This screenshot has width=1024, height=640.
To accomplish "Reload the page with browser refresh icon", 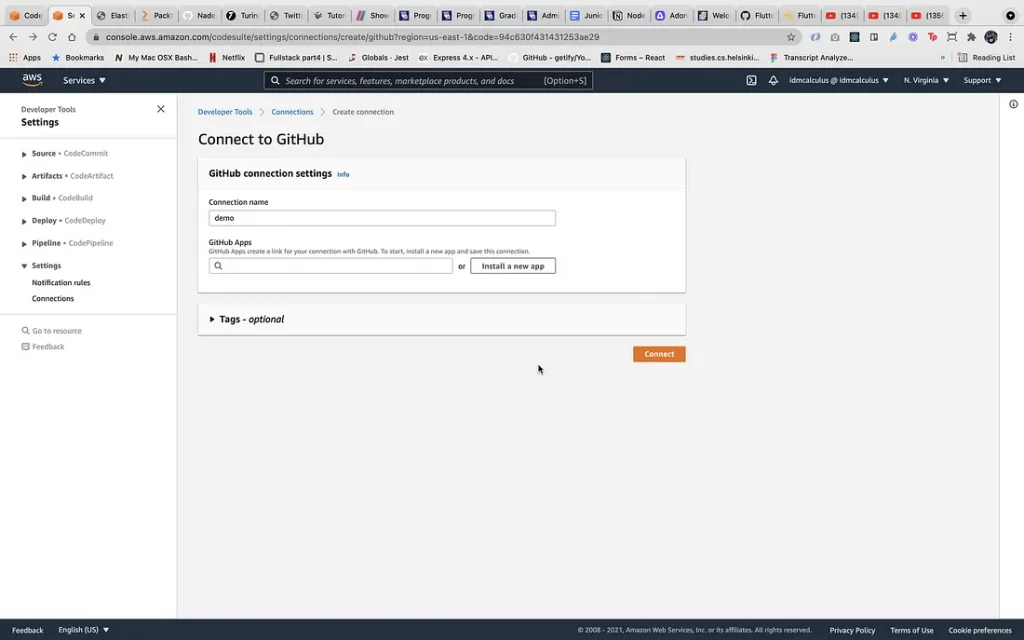I will click(52, 37).
